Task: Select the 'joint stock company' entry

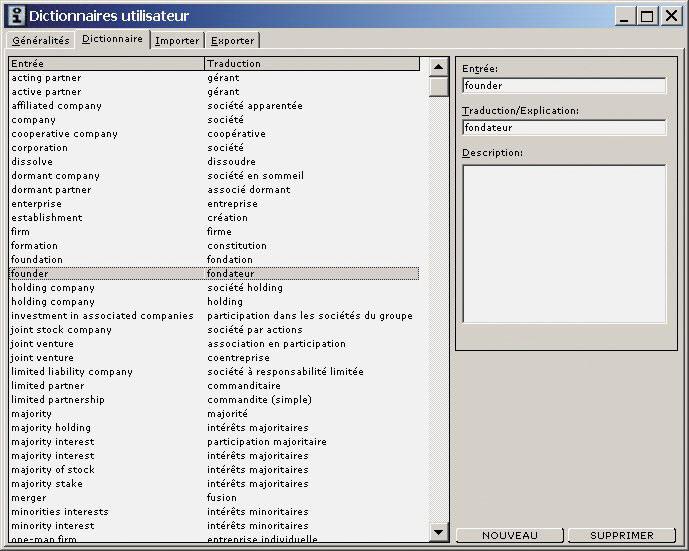Action: coord(214,330)
